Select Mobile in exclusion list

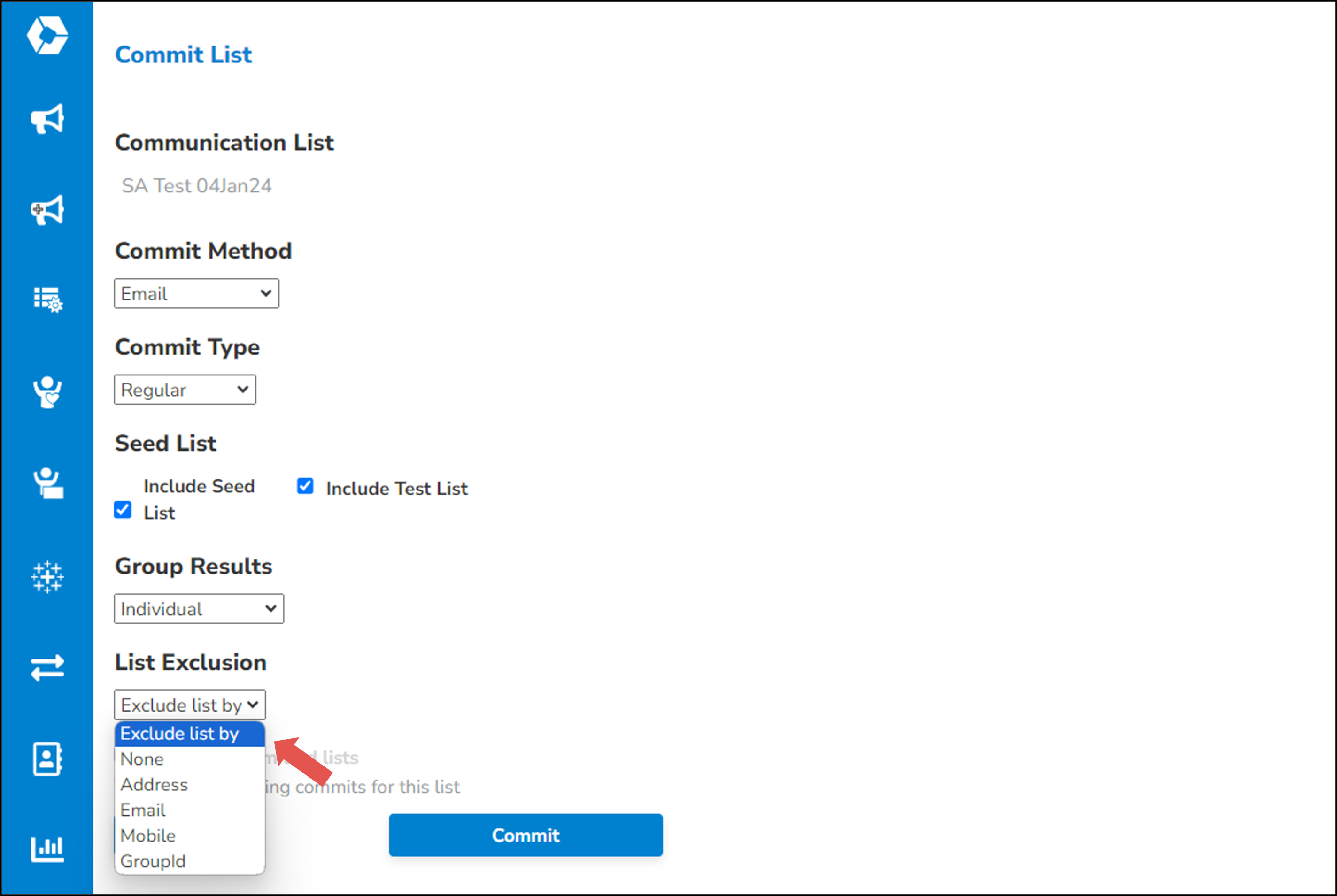[x=190, y=835]
